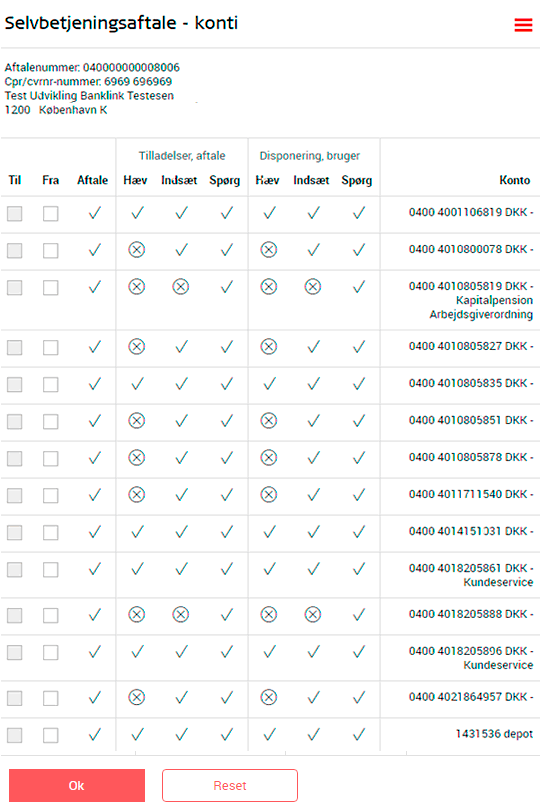540x810 pixels.
Task: Click the Reset button
Action: pos(230,785)
